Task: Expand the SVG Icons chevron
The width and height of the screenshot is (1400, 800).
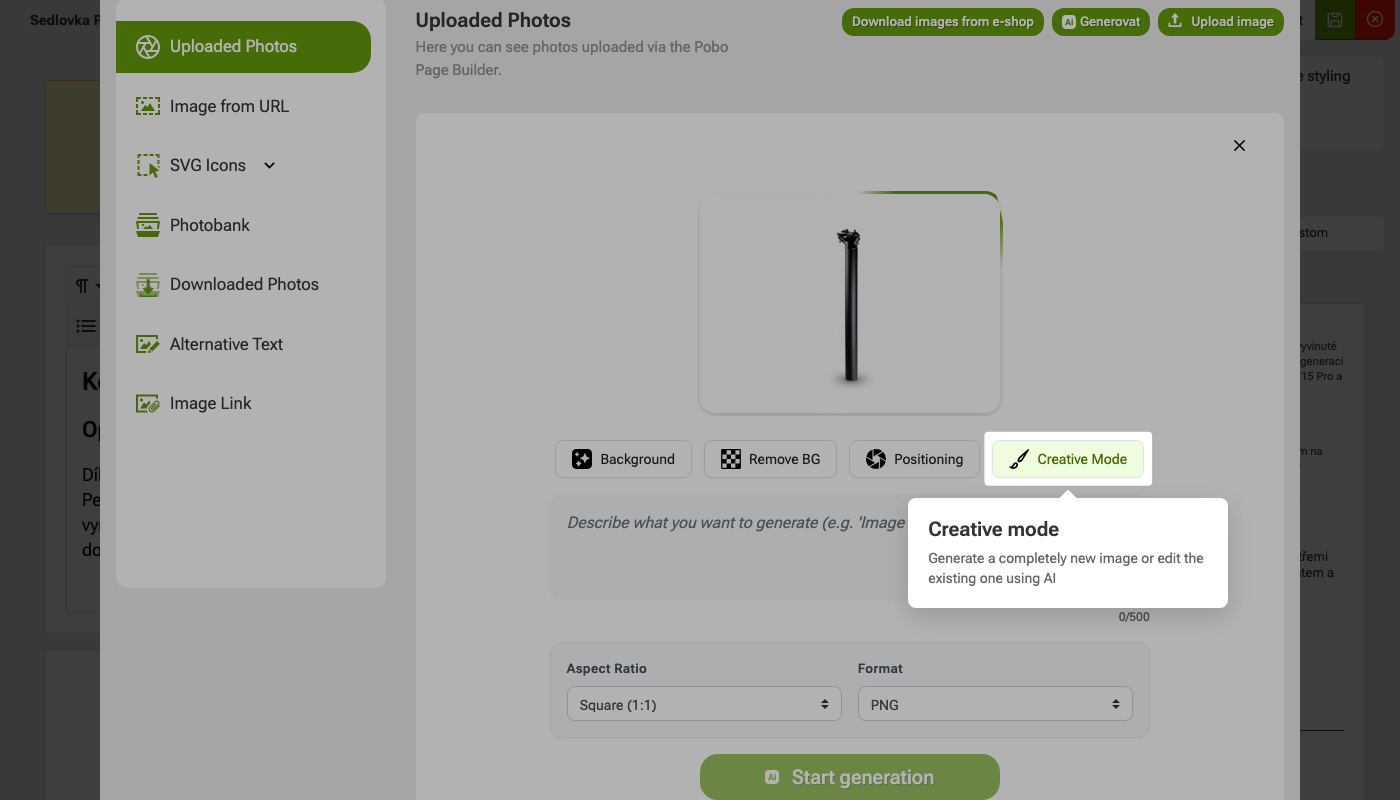Action: [269, 166]
